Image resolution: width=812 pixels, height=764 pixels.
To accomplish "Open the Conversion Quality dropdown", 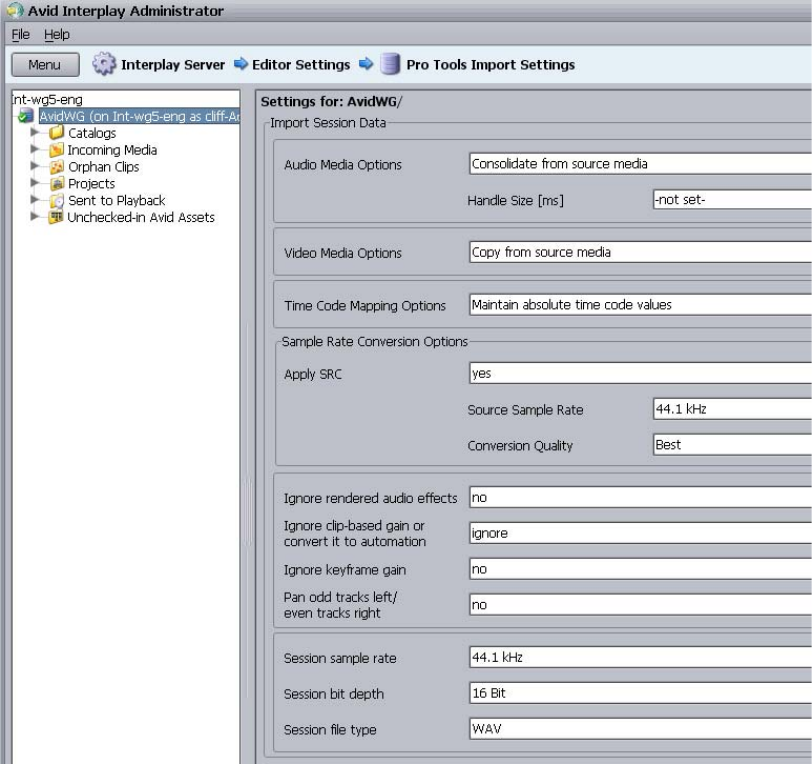I will [x=732, y=445].
